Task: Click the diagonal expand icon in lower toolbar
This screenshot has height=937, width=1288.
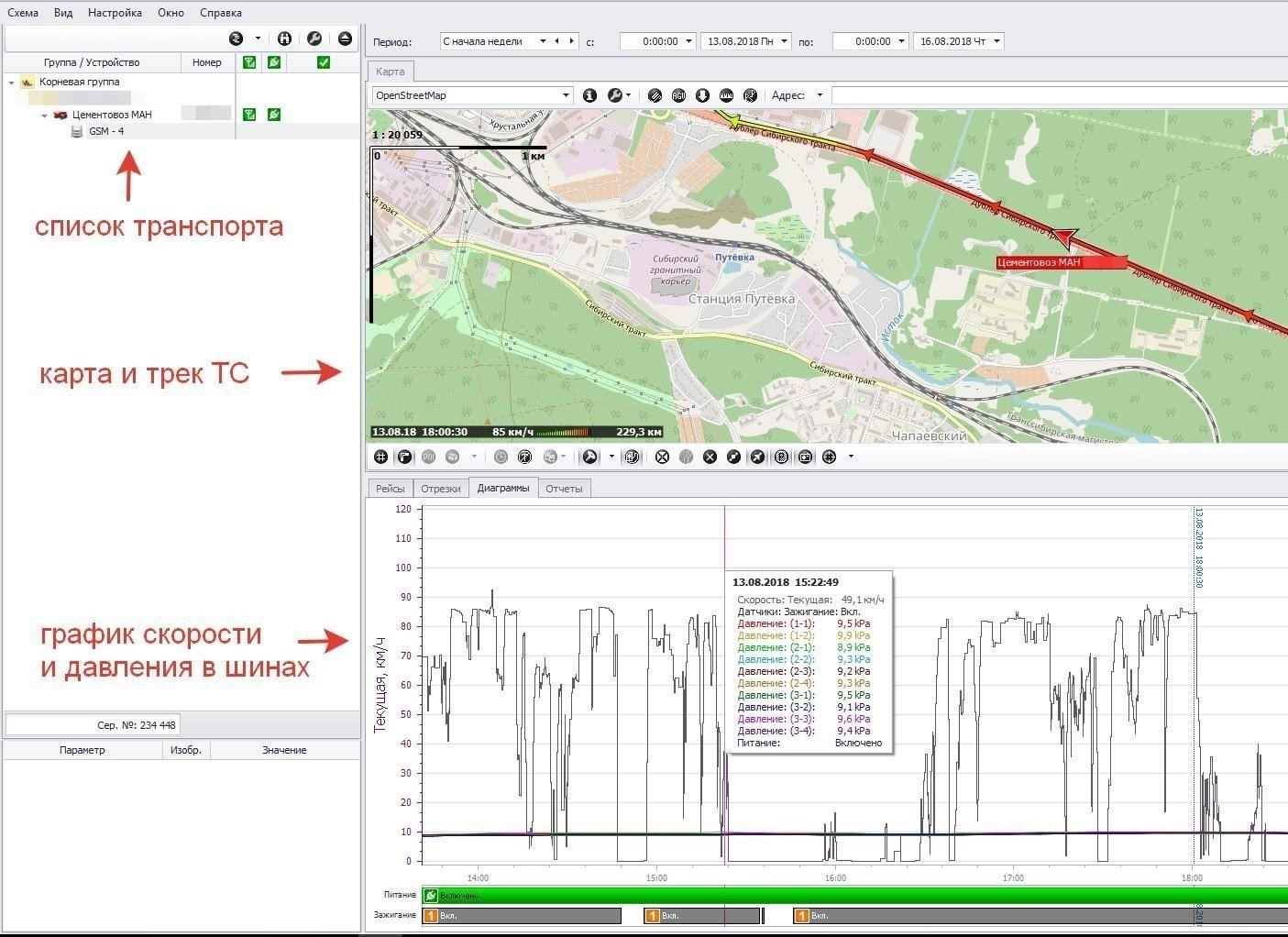Action: 733,457
